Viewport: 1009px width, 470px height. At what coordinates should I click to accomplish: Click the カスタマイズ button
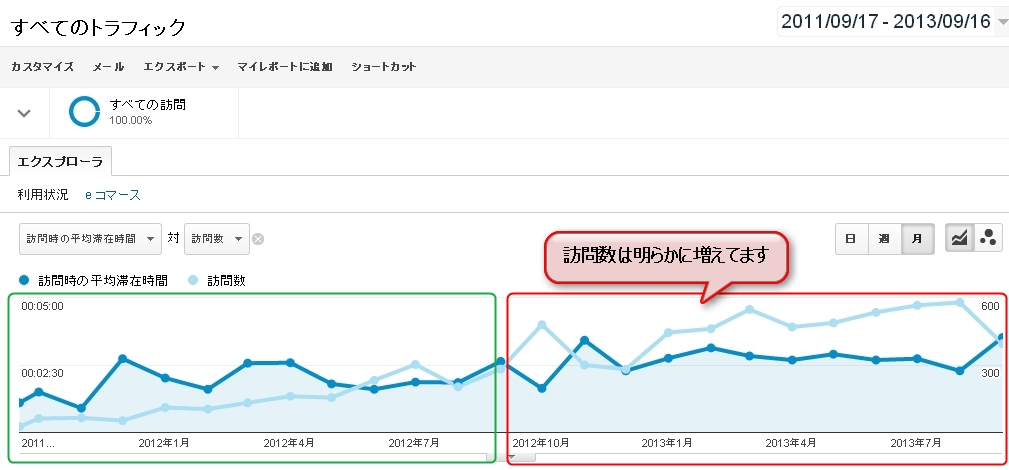[x=42, y=67]
